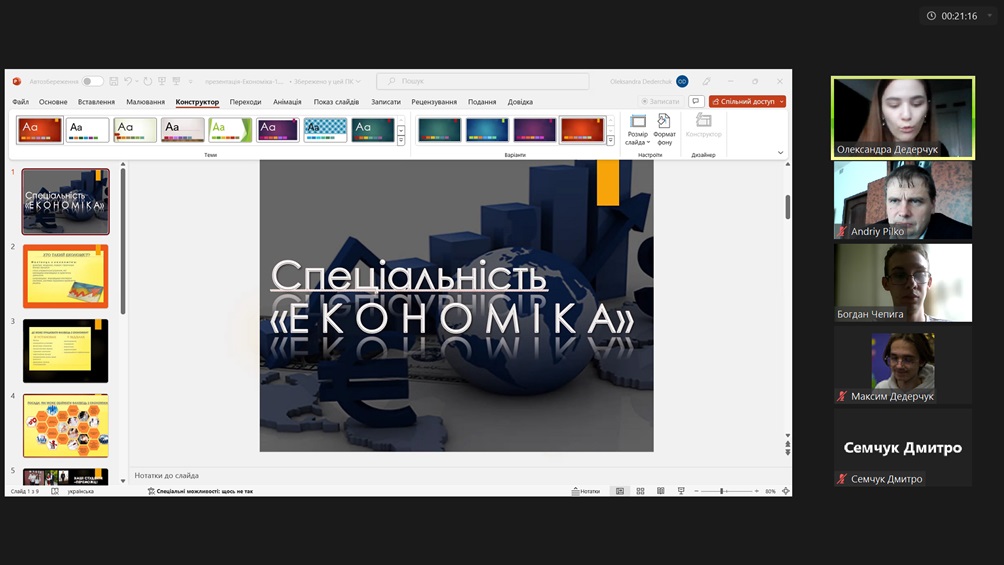This screenshot has height=565, width=1004.
Task: Start the slide show from status bar
Action: [x=681, y=491]
